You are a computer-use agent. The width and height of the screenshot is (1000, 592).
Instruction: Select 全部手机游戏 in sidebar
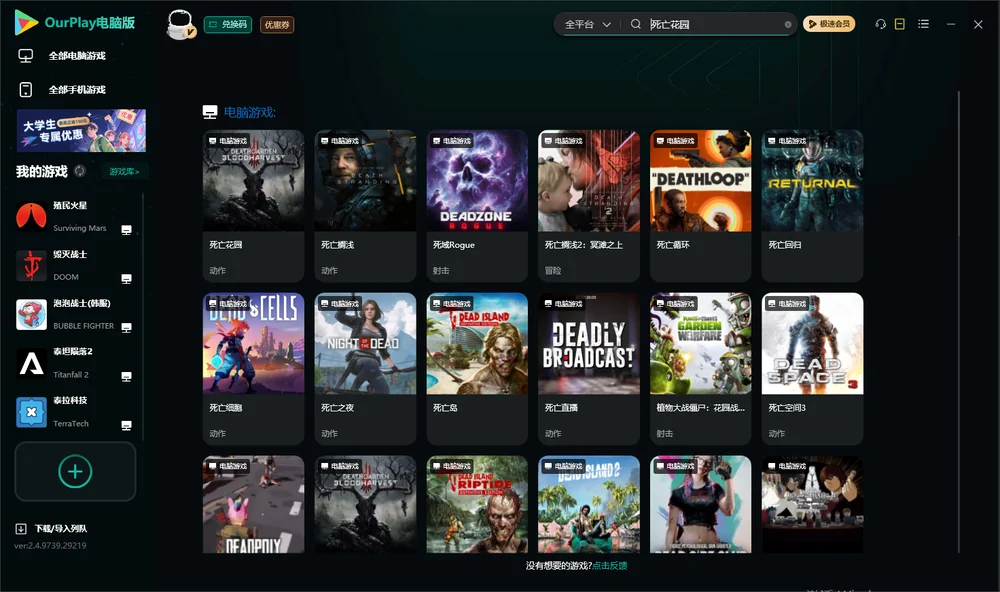tap(77, 89)
